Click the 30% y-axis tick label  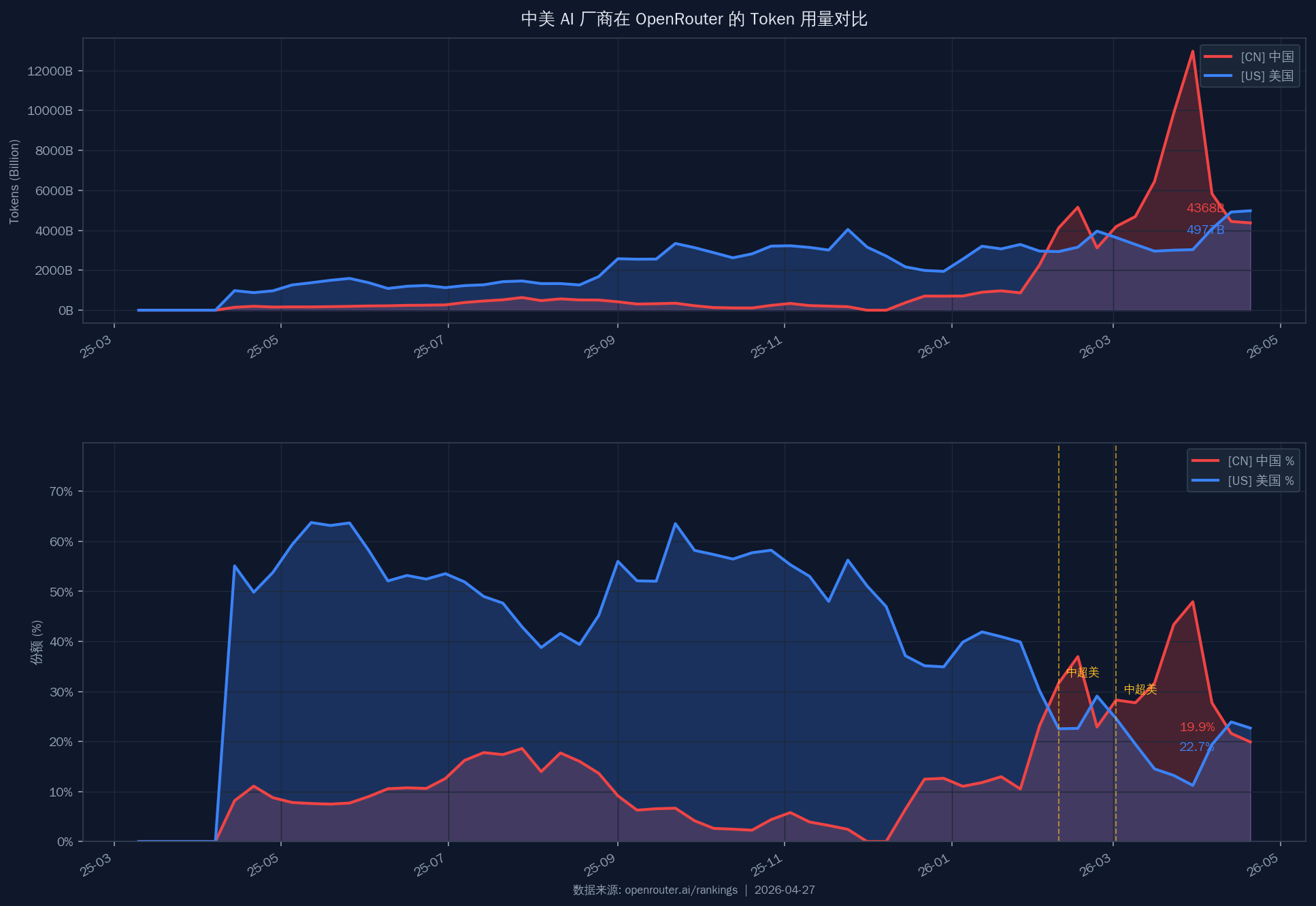pyautogui.click(x=61, y=692)
